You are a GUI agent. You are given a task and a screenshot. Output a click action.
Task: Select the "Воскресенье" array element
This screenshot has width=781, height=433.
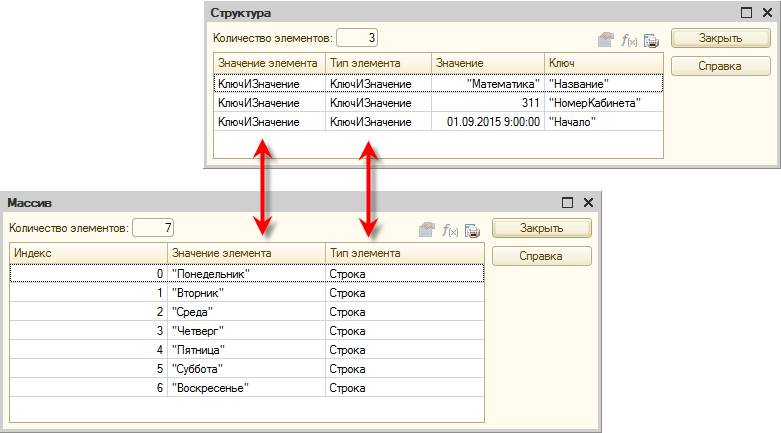pos(246,387)
